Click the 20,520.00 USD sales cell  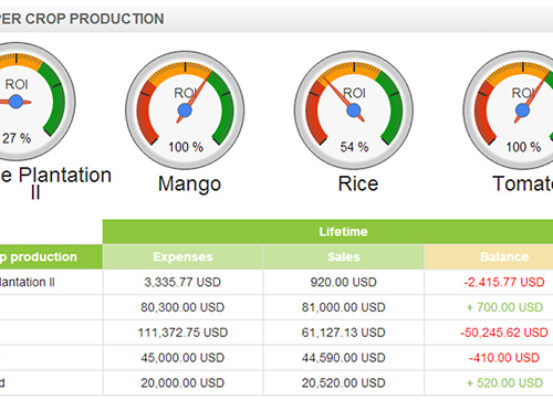point(344,383)
